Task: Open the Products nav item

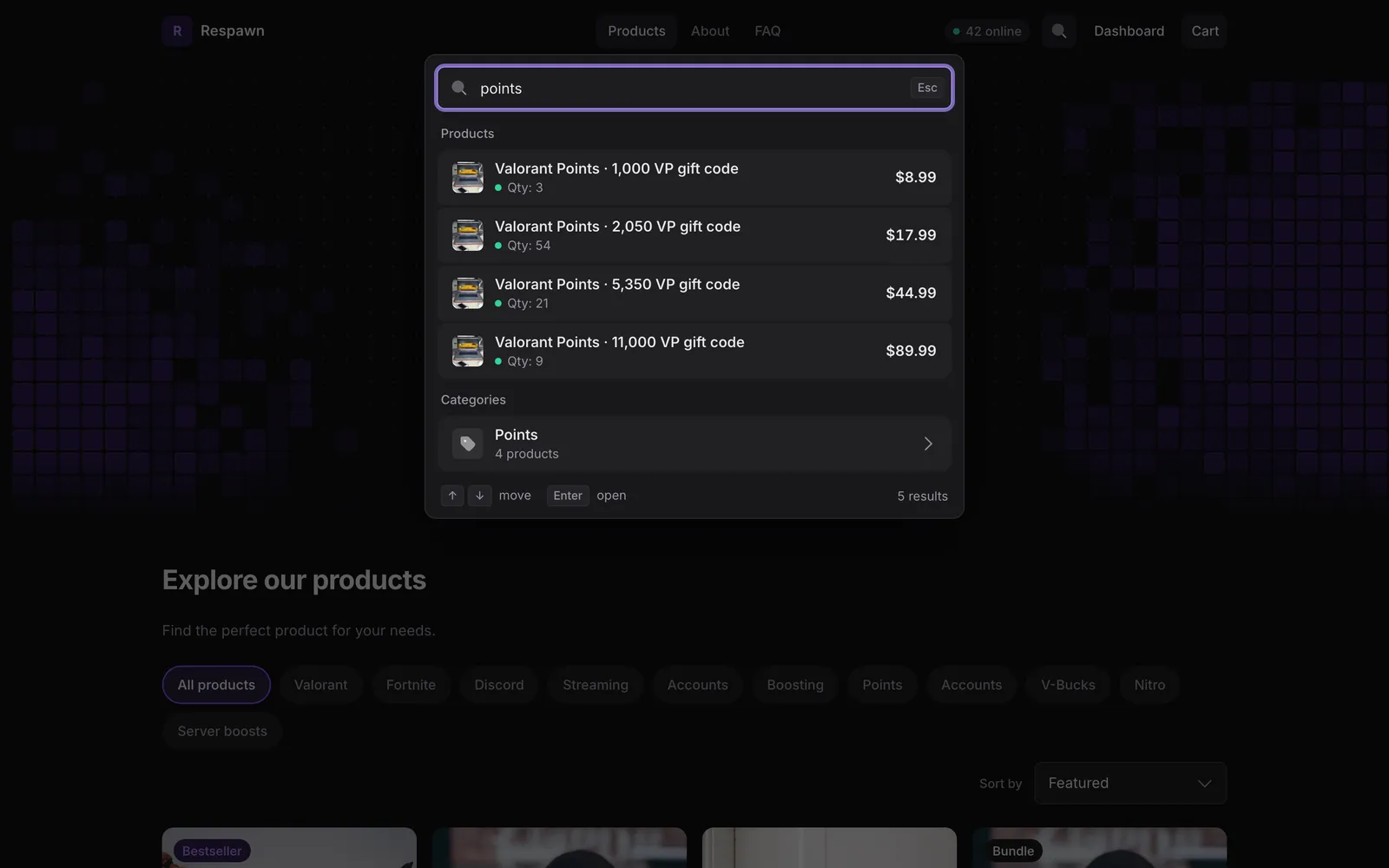Action: coord(636,31)
